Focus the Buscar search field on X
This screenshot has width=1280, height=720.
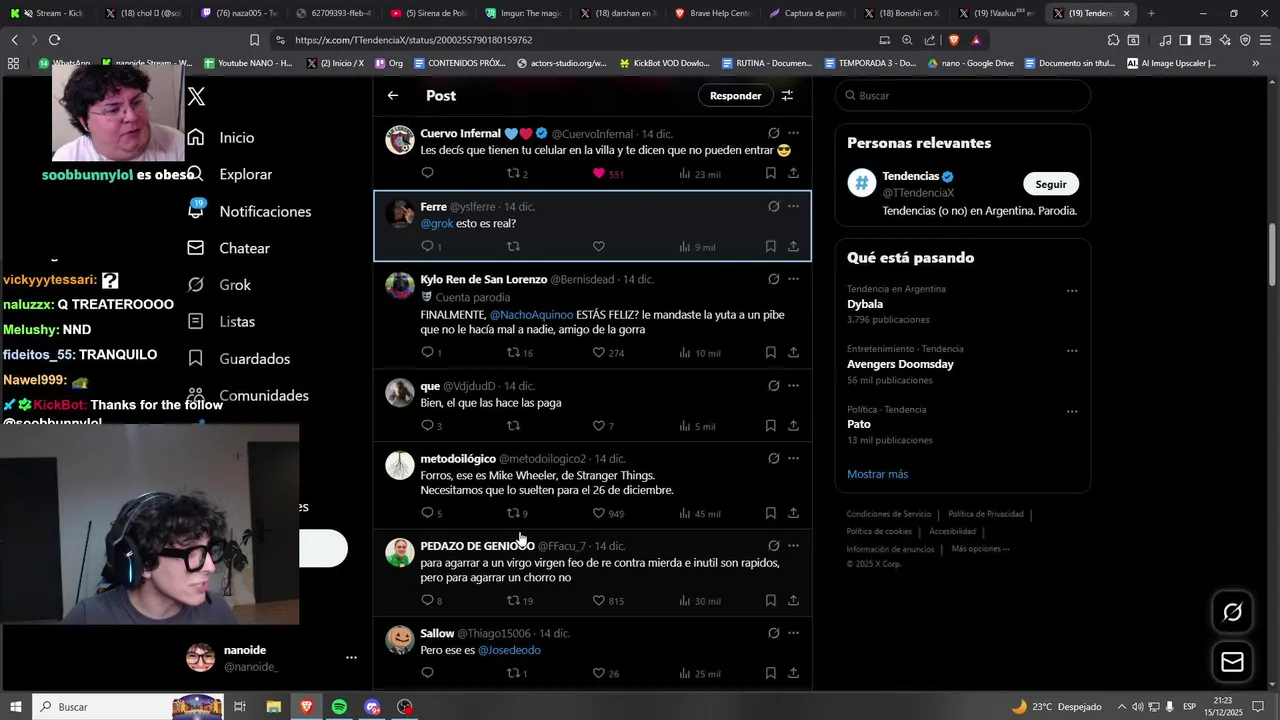tap(963, 96)
